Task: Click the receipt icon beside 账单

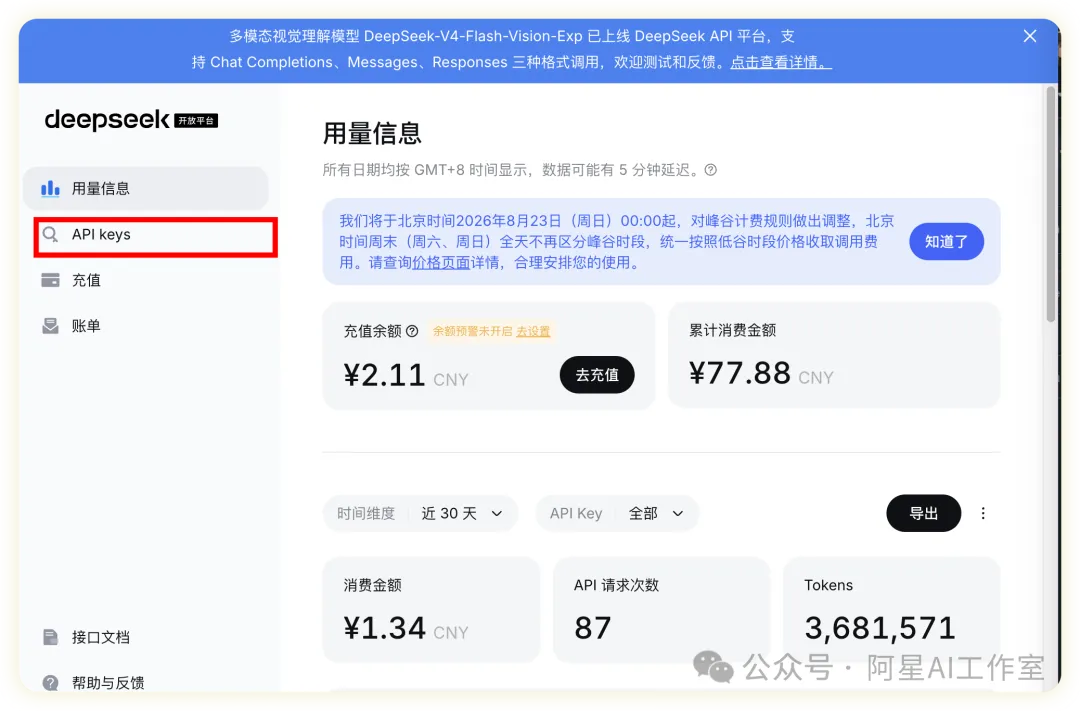Action: 50,326
